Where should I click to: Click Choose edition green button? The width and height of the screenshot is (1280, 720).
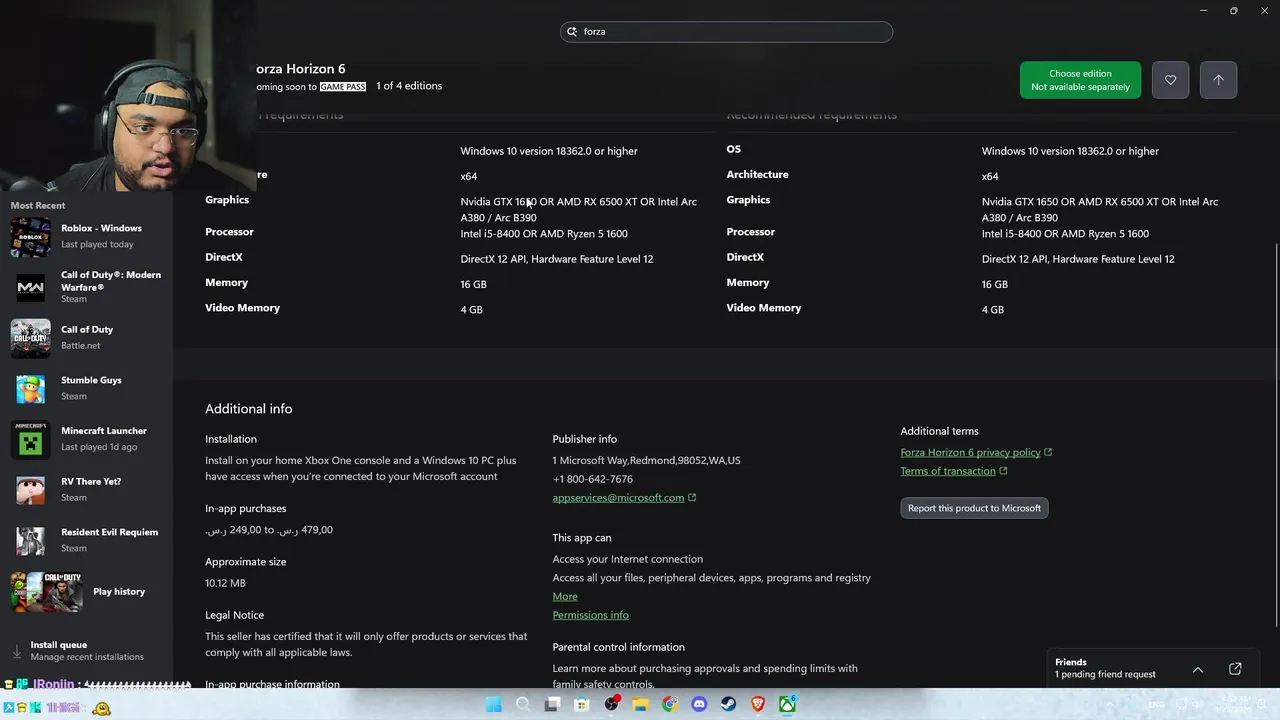(1080, 80)
